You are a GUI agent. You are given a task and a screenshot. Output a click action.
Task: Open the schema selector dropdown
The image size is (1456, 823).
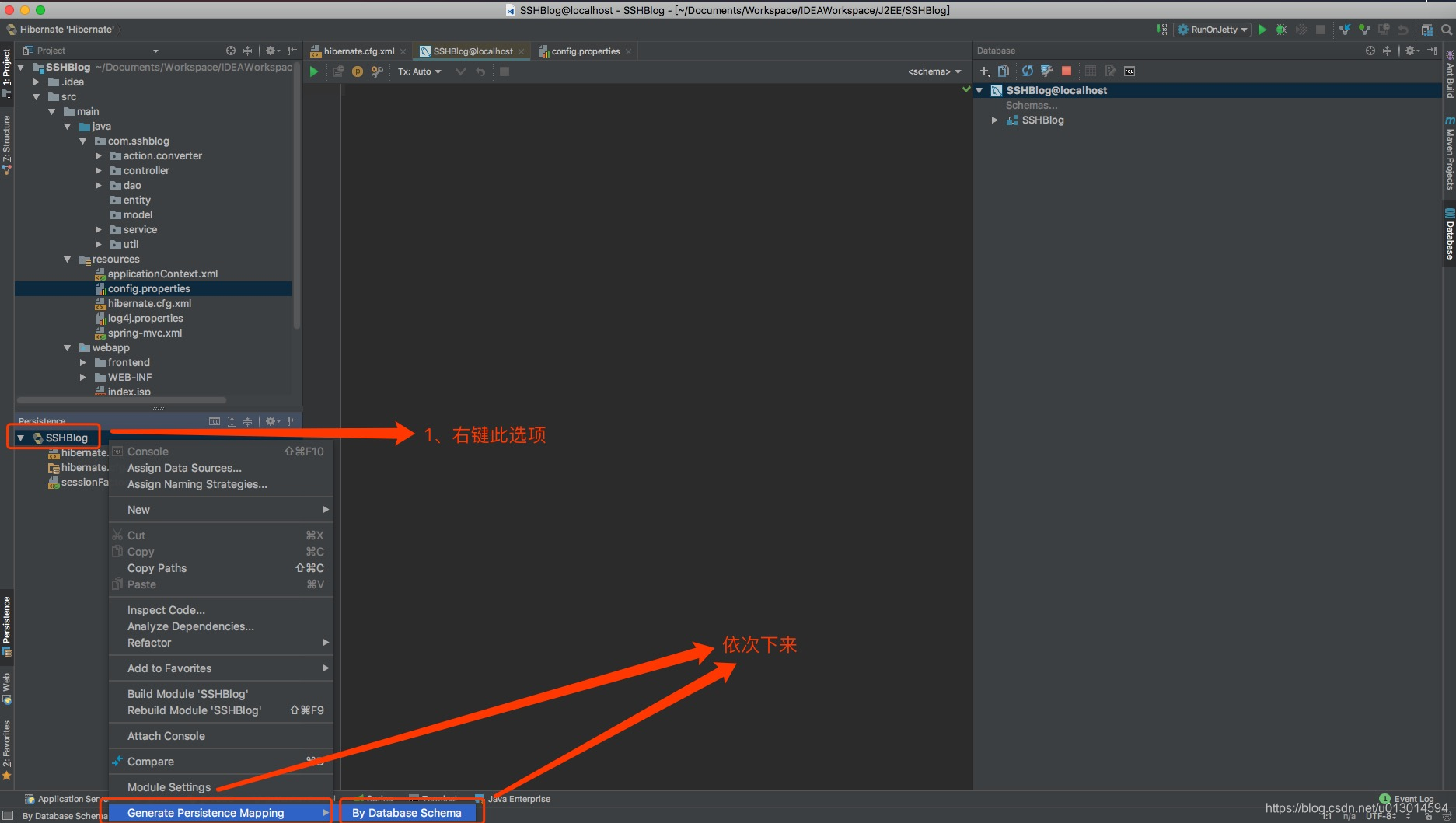[x=934, y=71]
